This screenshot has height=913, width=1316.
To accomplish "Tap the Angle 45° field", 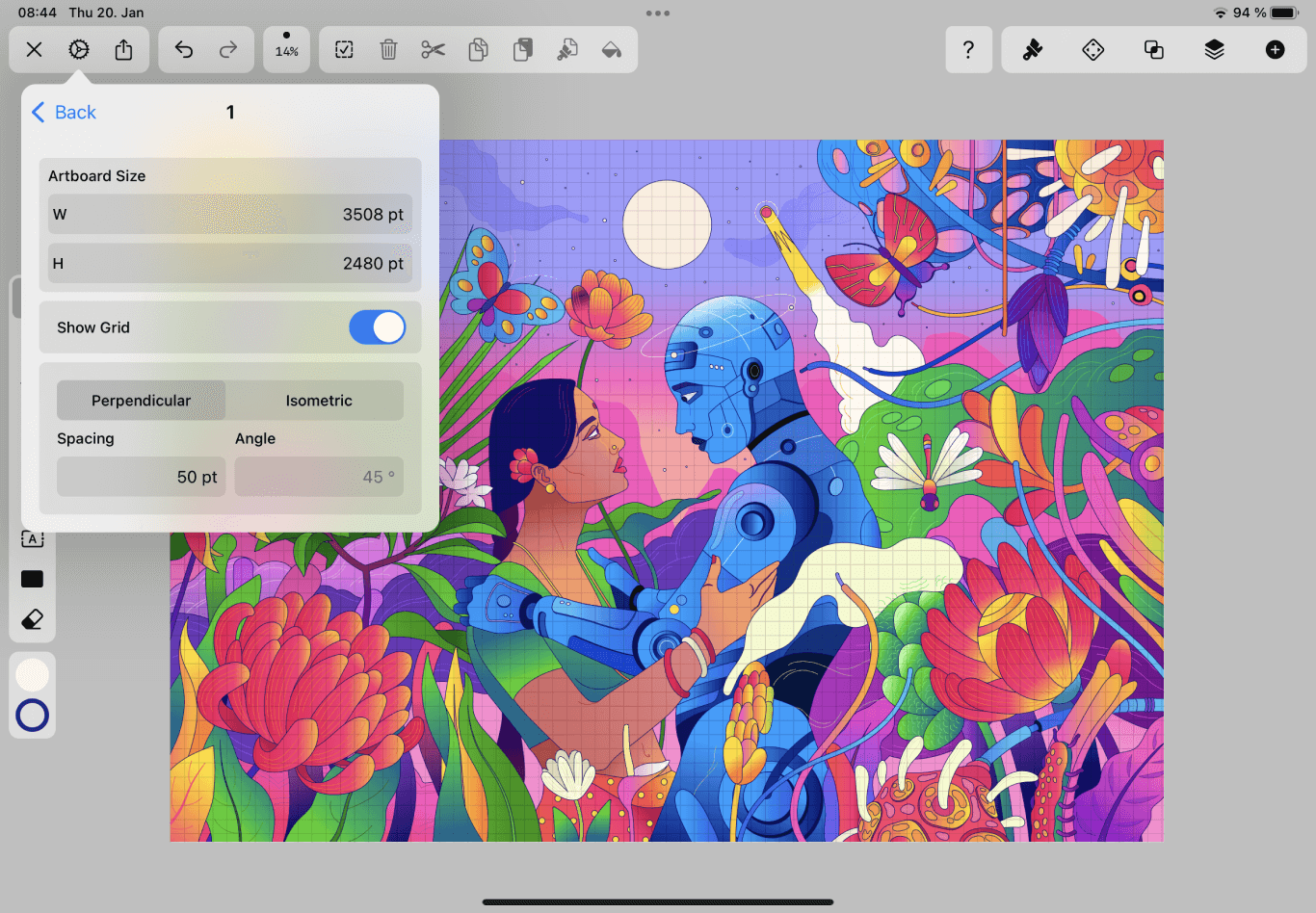I will (x=319, y=477).
